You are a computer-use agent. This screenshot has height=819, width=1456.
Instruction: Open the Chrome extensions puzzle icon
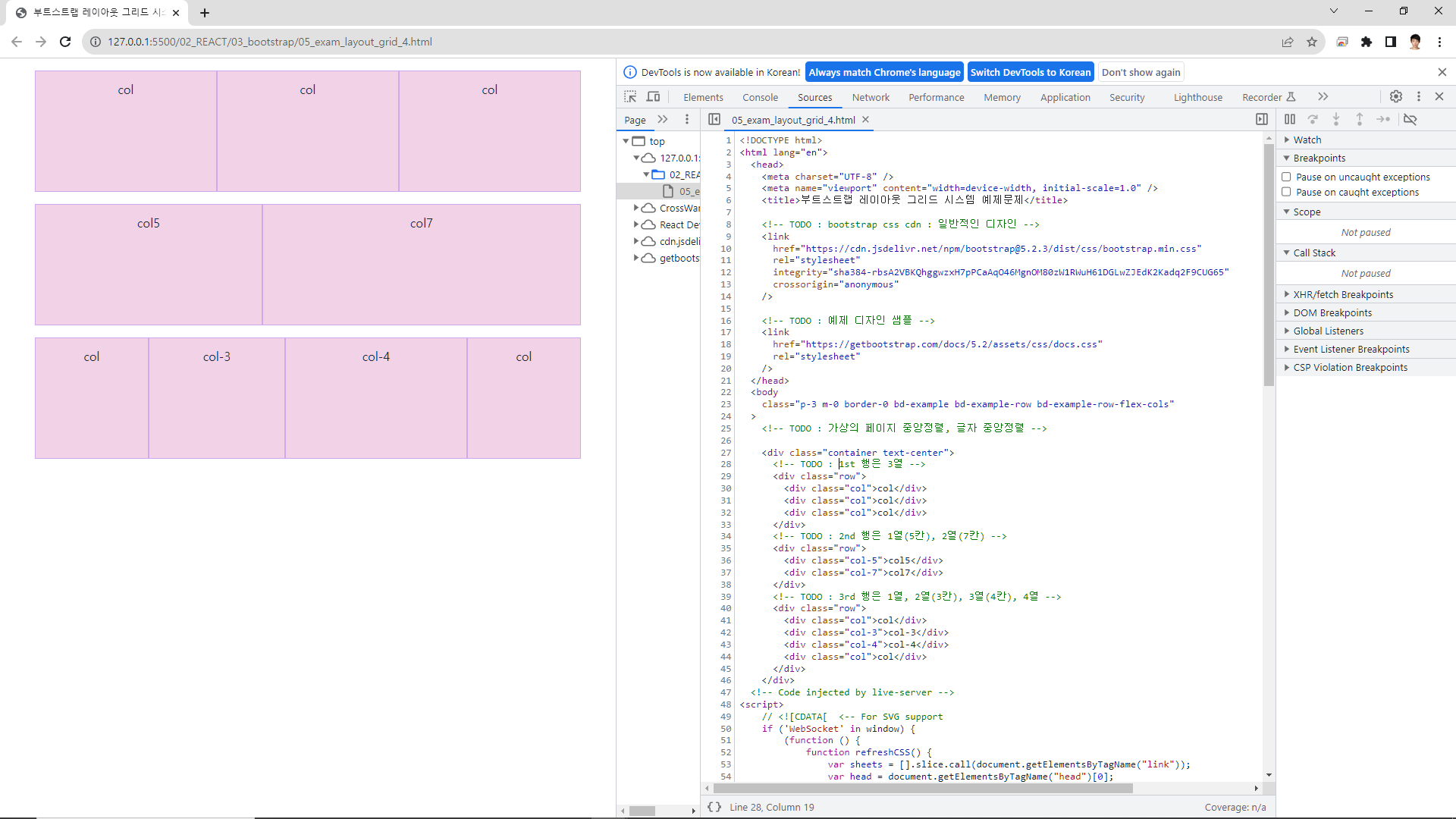click(1367, 42)
